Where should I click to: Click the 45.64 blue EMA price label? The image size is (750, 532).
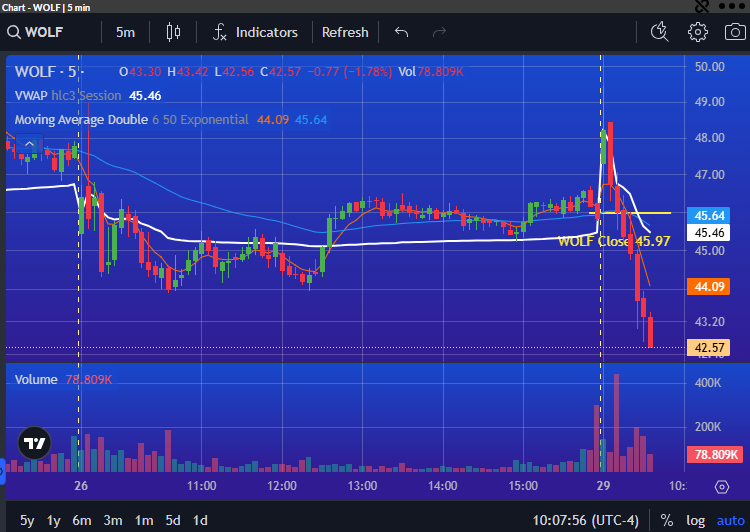(x=709, y=216)
